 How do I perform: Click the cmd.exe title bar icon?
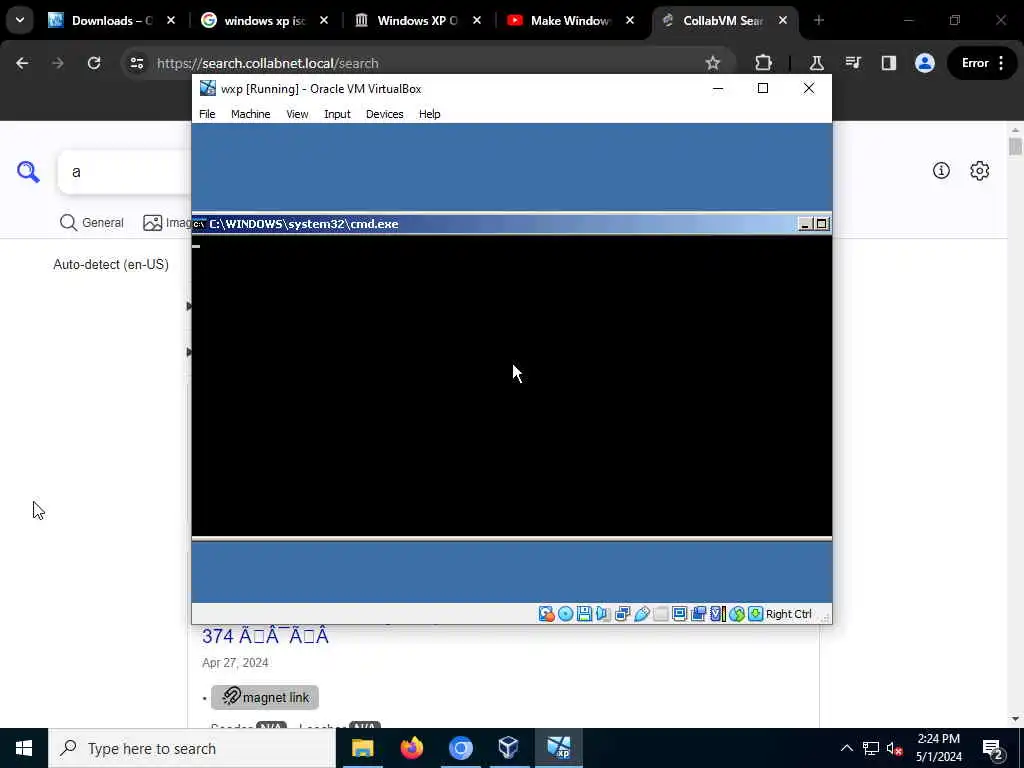pos(199,224)
